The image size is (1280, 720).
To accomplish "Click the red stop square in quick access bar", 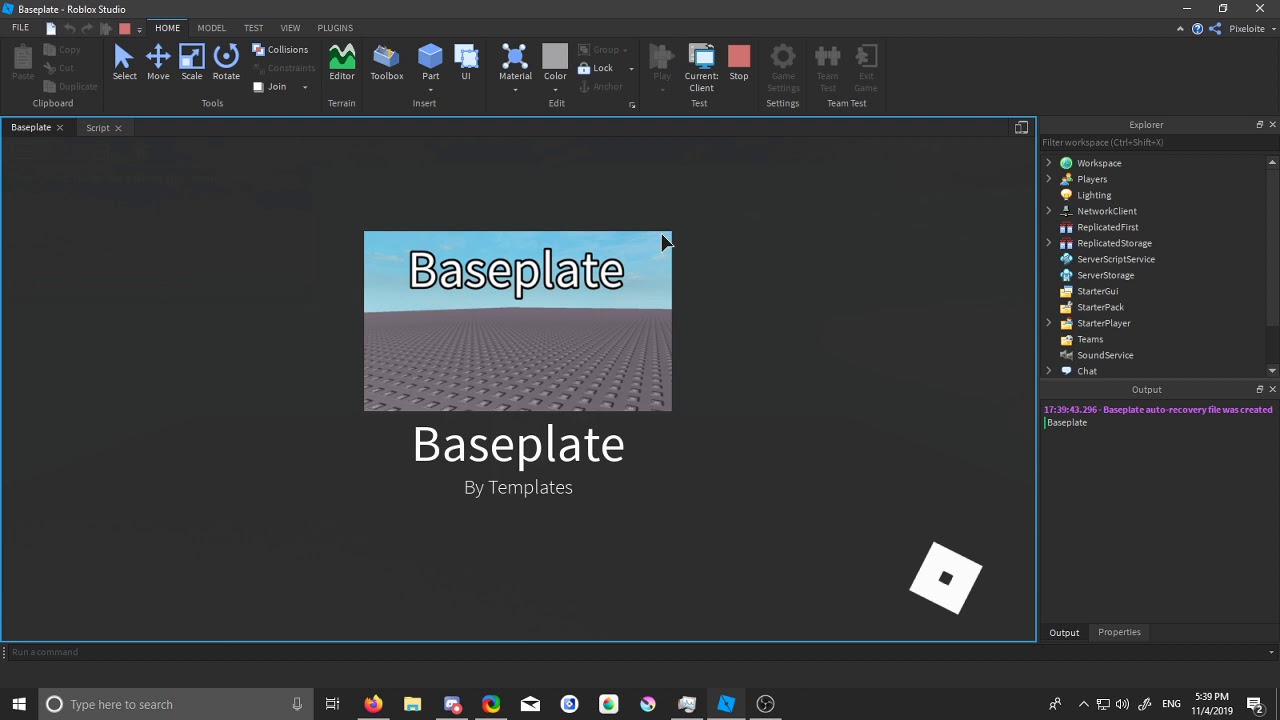I will tap(125, 28).
